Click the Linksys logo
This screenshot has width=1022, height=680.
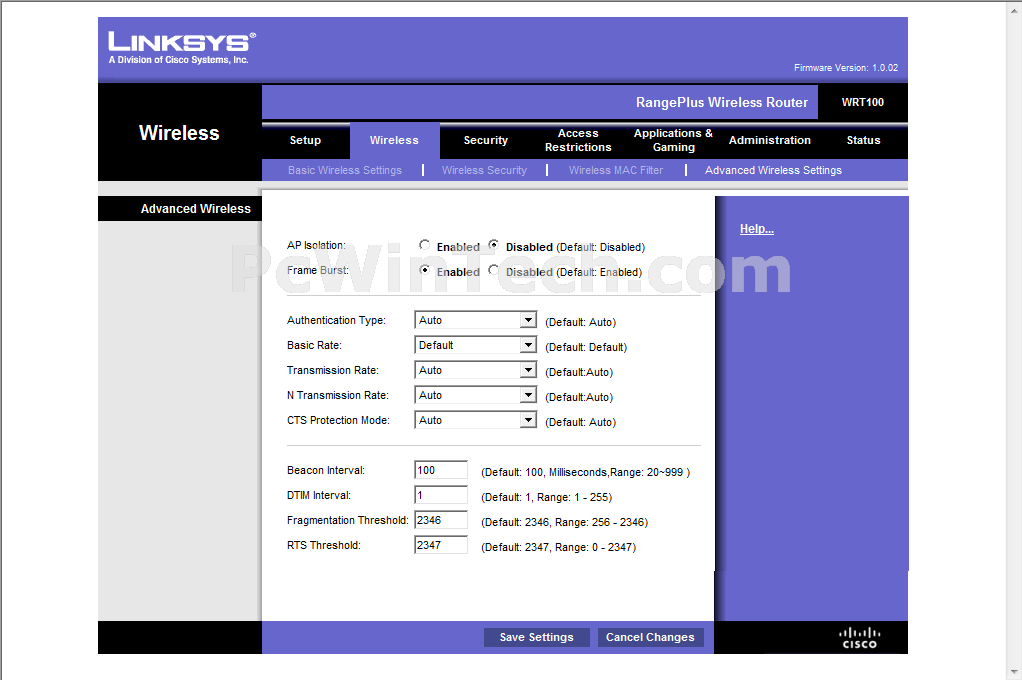tap(182, 48)
